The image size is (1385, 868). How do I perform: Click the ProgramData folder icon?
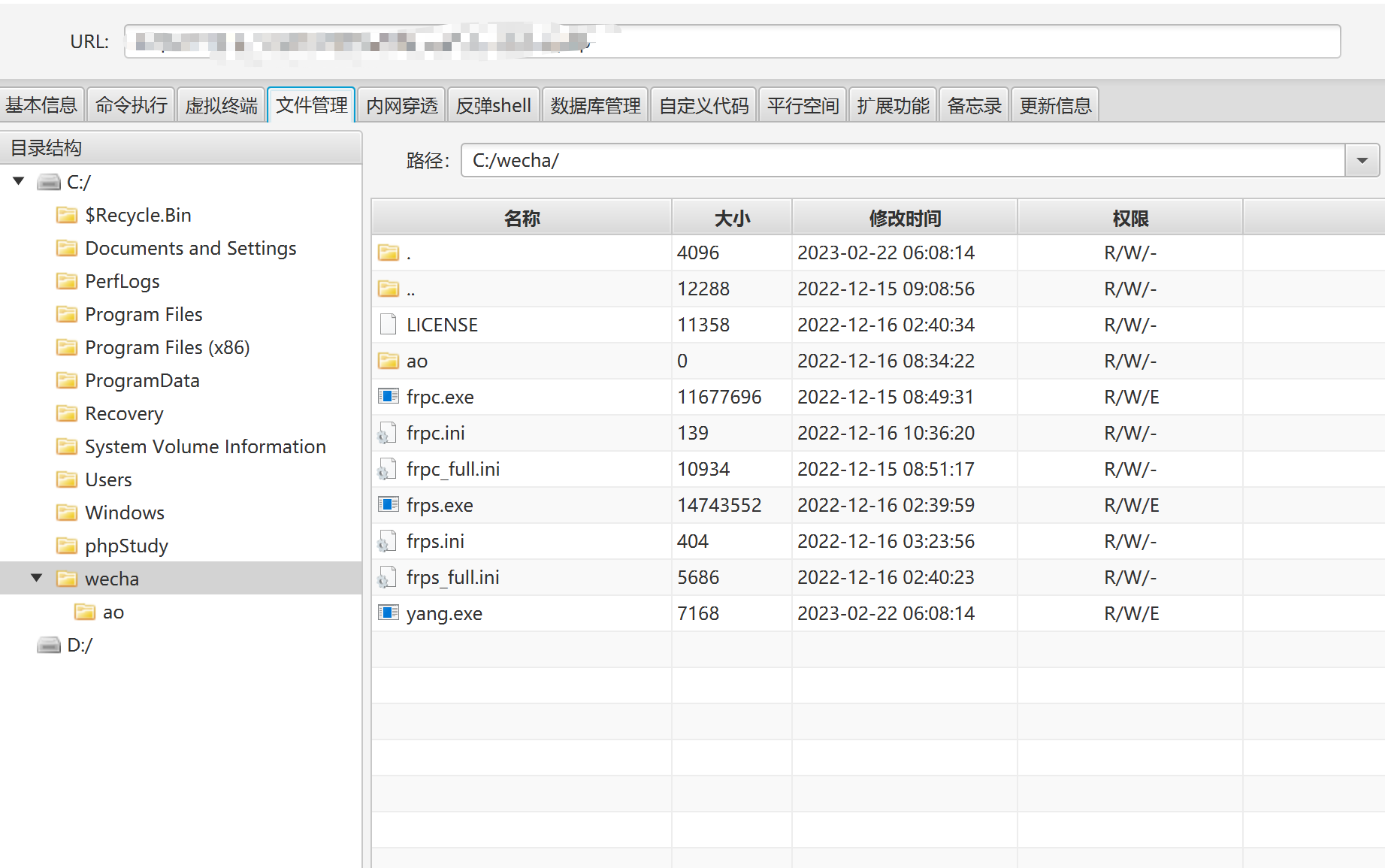pyautogui.click(x=67, y=380)
